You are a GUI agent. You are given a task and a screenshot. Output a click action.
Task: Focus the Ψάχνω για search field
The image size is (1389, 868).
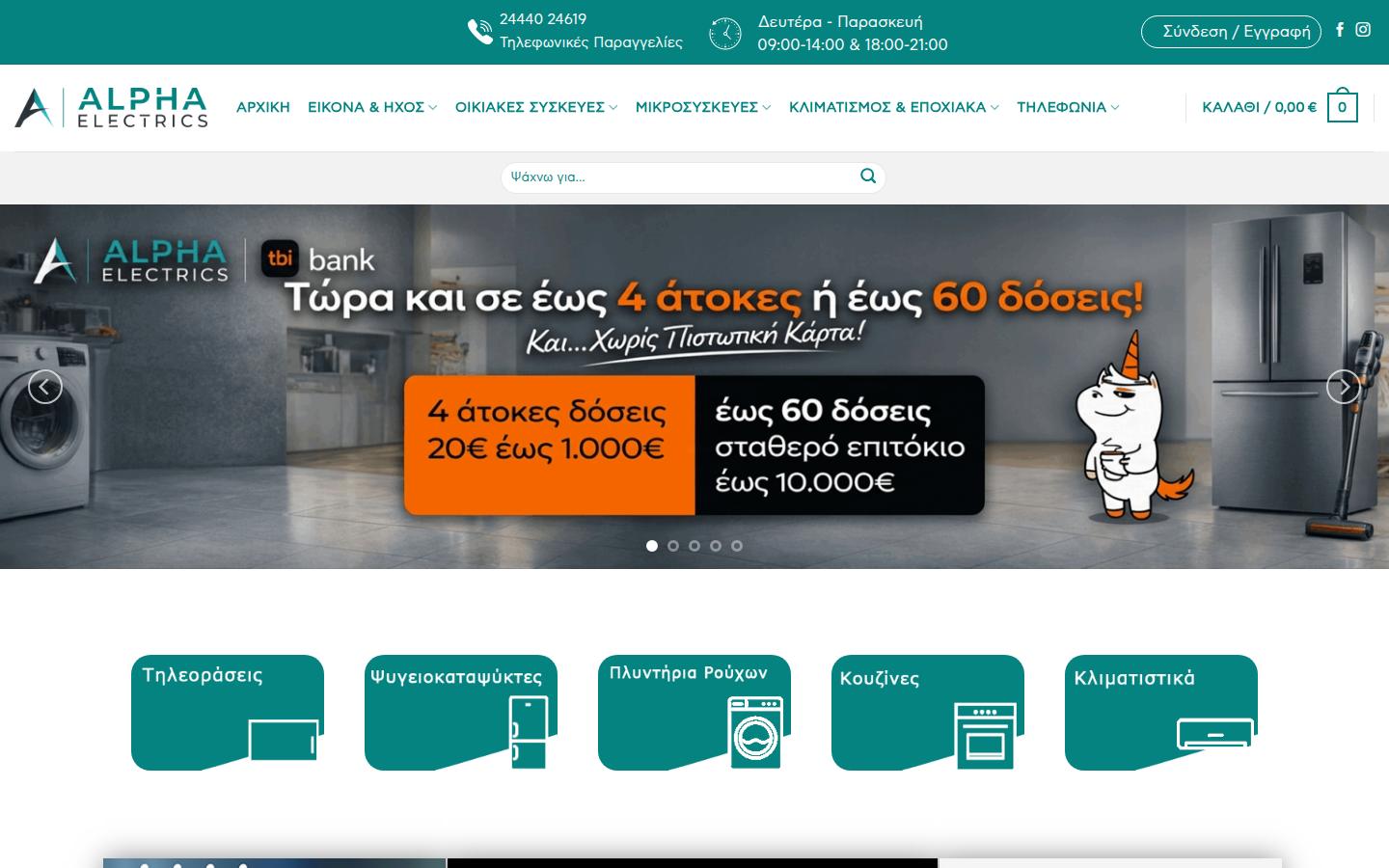click(x=681, y=176)
